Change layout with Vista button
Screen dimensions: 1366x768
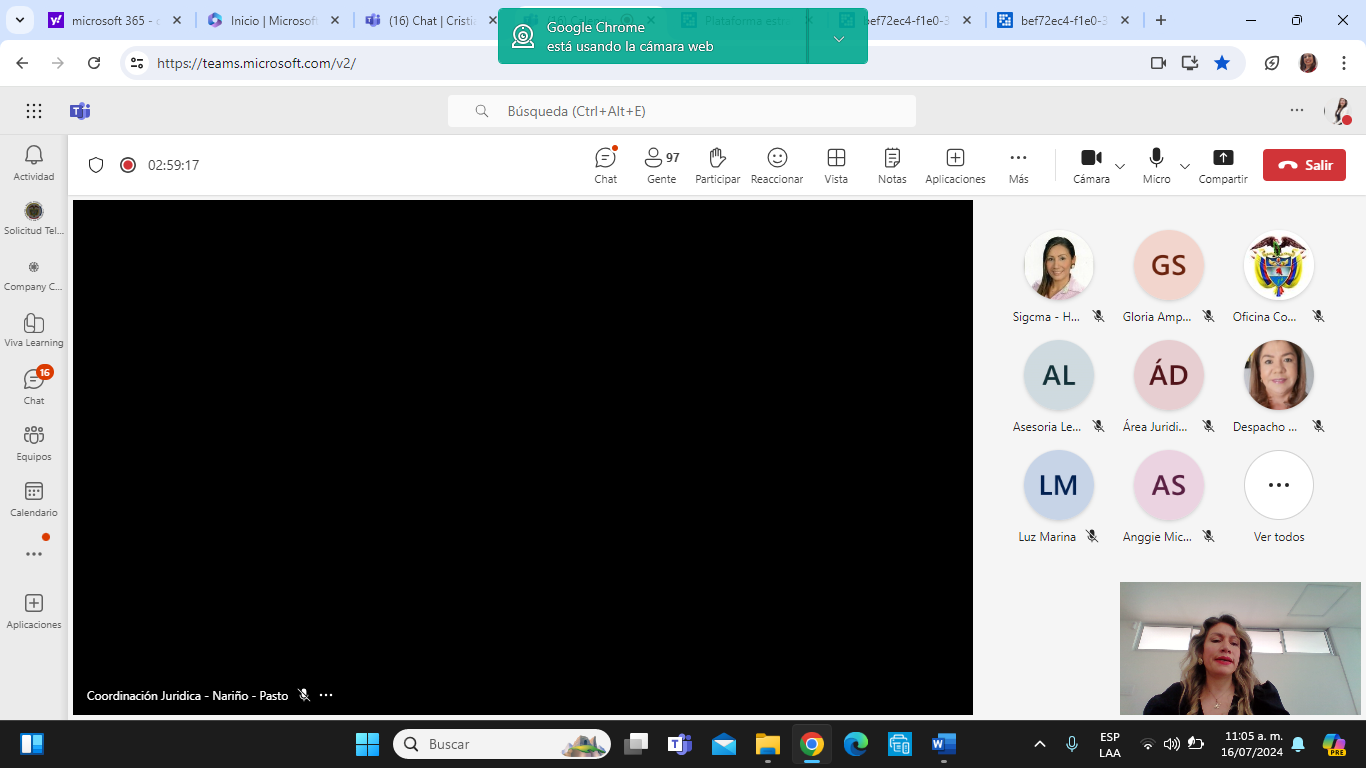point(836,166)
